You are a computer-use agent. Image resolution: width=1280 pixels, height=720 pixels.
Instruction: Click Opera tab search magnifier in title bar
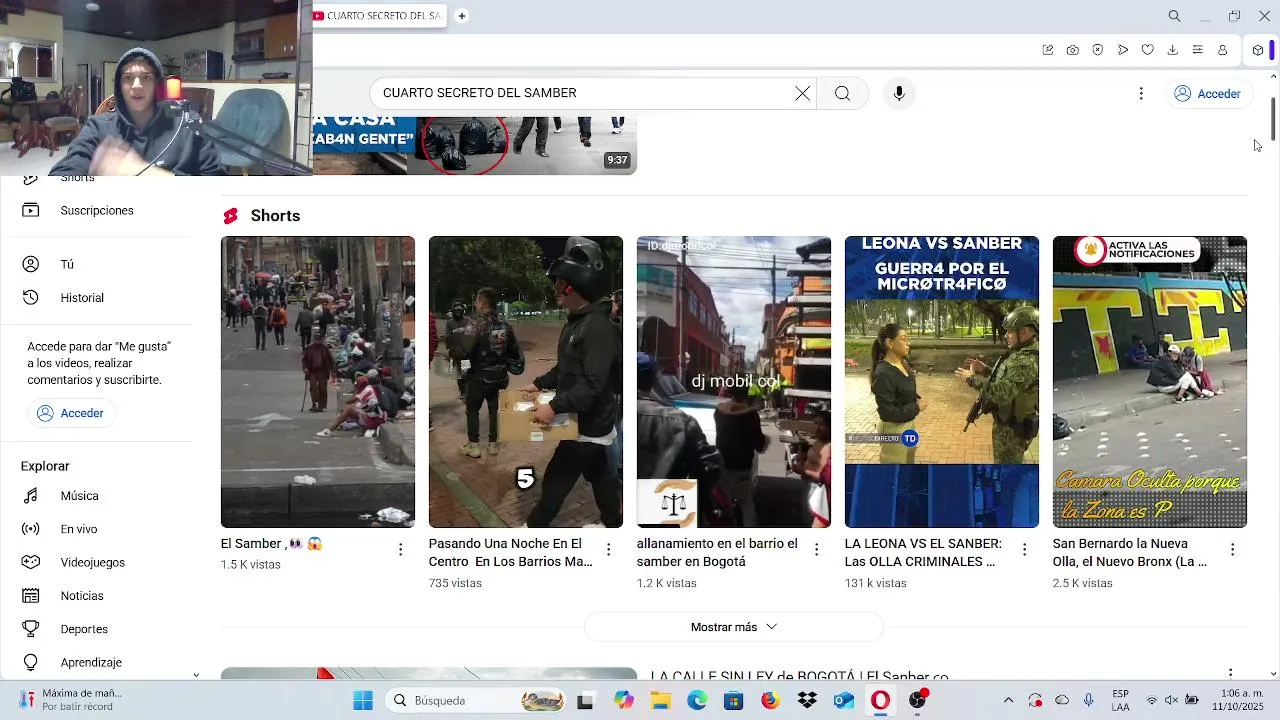[1174, 16]
